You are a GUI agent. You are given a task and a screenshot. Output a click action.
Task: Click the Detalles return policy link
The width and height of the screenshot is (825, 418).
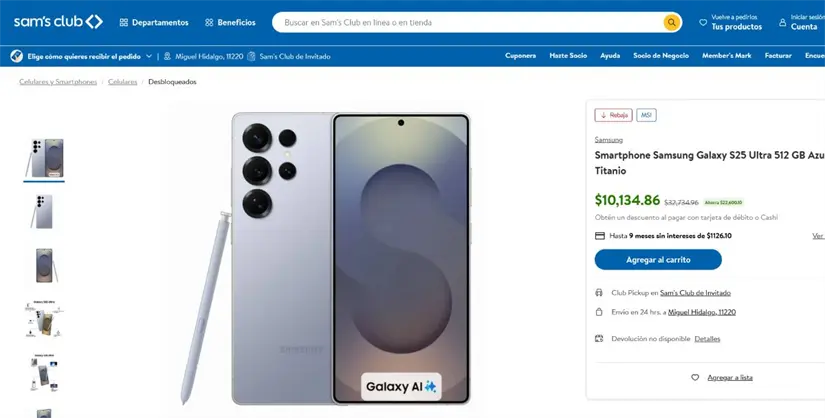coord(707,339)
